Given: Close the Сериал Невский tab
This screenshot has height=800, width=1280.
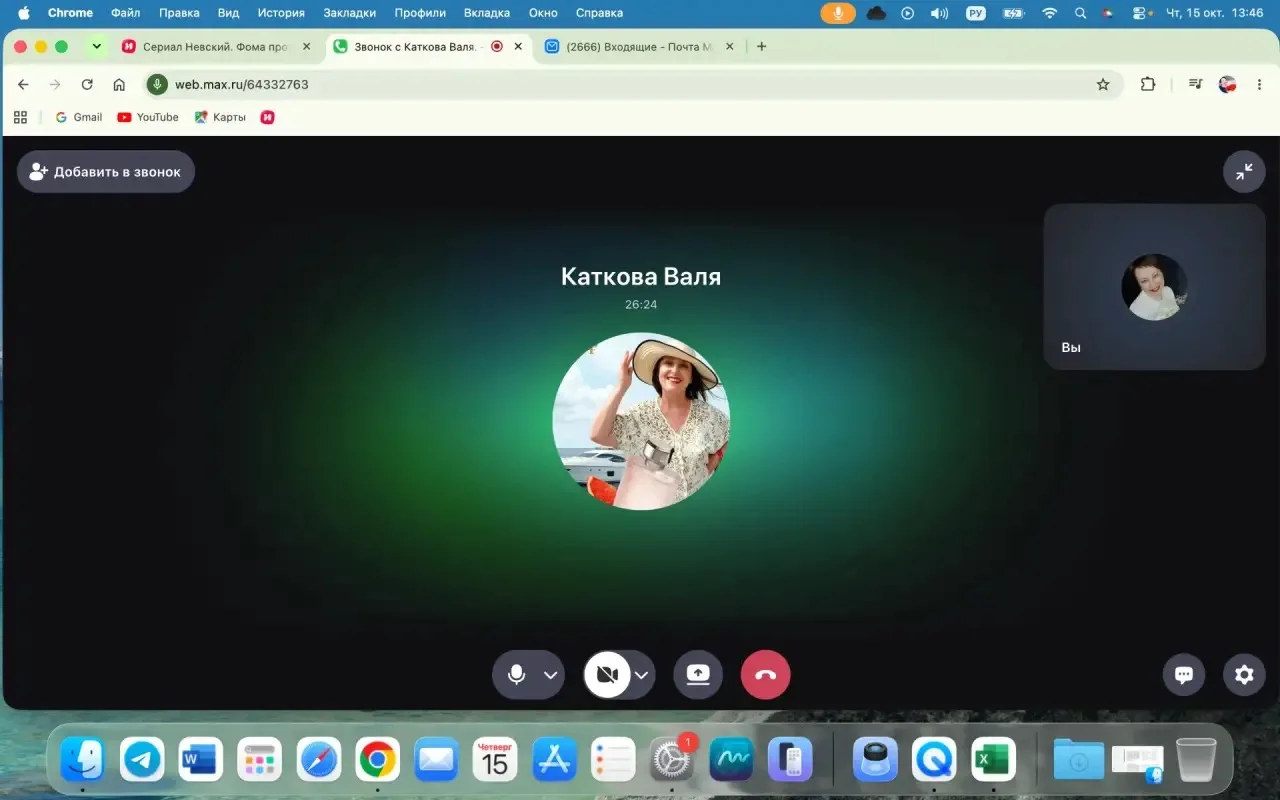Looking at the screenshot, I should pos(306,47).
